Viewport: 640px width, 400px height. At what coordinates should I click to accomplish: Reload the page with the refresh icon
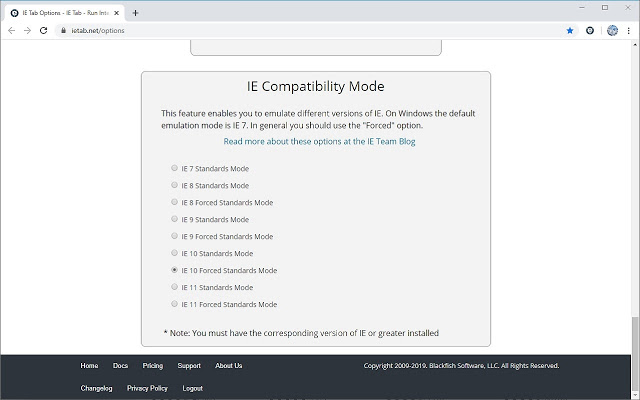click(x=43, y=31)
